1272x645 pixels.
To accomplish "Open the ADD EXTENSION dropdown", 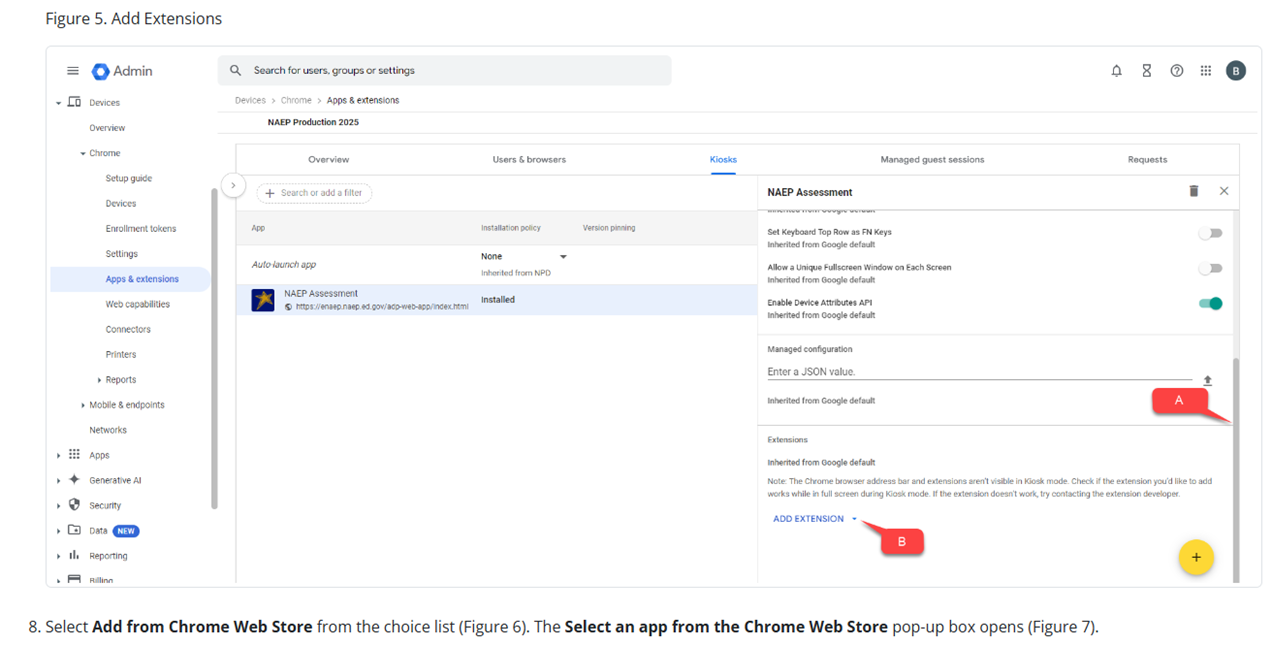I will (815, 519).
